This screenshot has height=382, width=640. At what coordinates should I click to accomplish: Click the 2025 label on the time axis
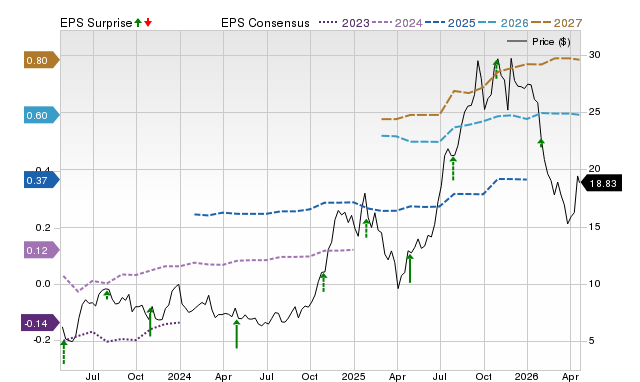click(x=353, y=376)
